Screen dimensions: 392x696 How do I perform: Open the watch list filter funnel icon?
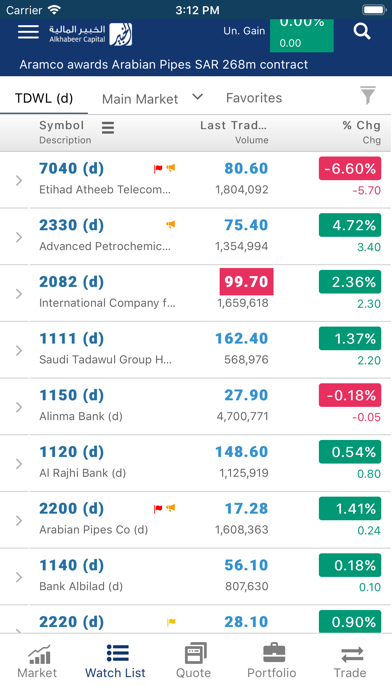pos(368,95)
